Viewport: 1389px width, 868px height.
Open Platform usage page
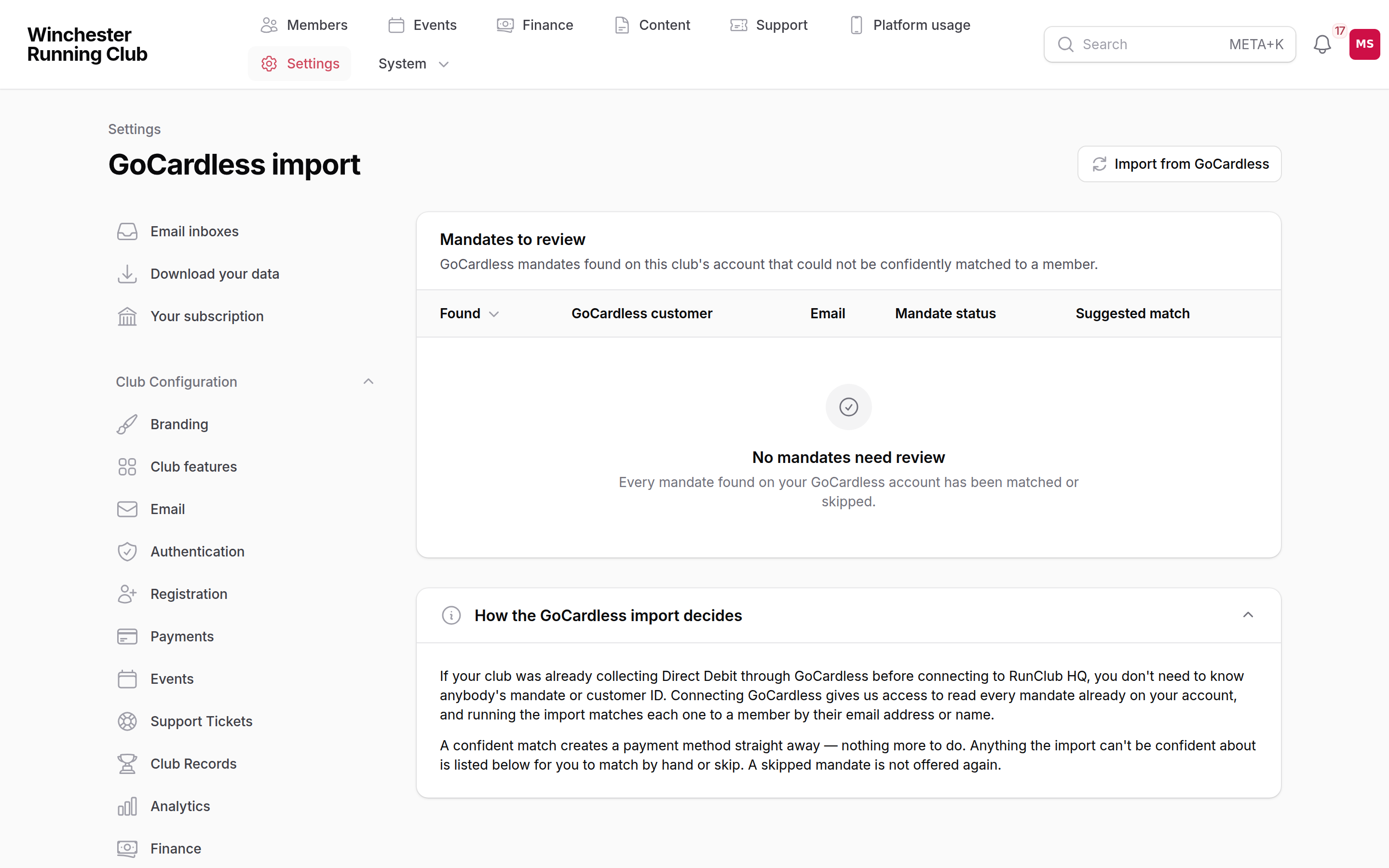(x=910, y=25)
